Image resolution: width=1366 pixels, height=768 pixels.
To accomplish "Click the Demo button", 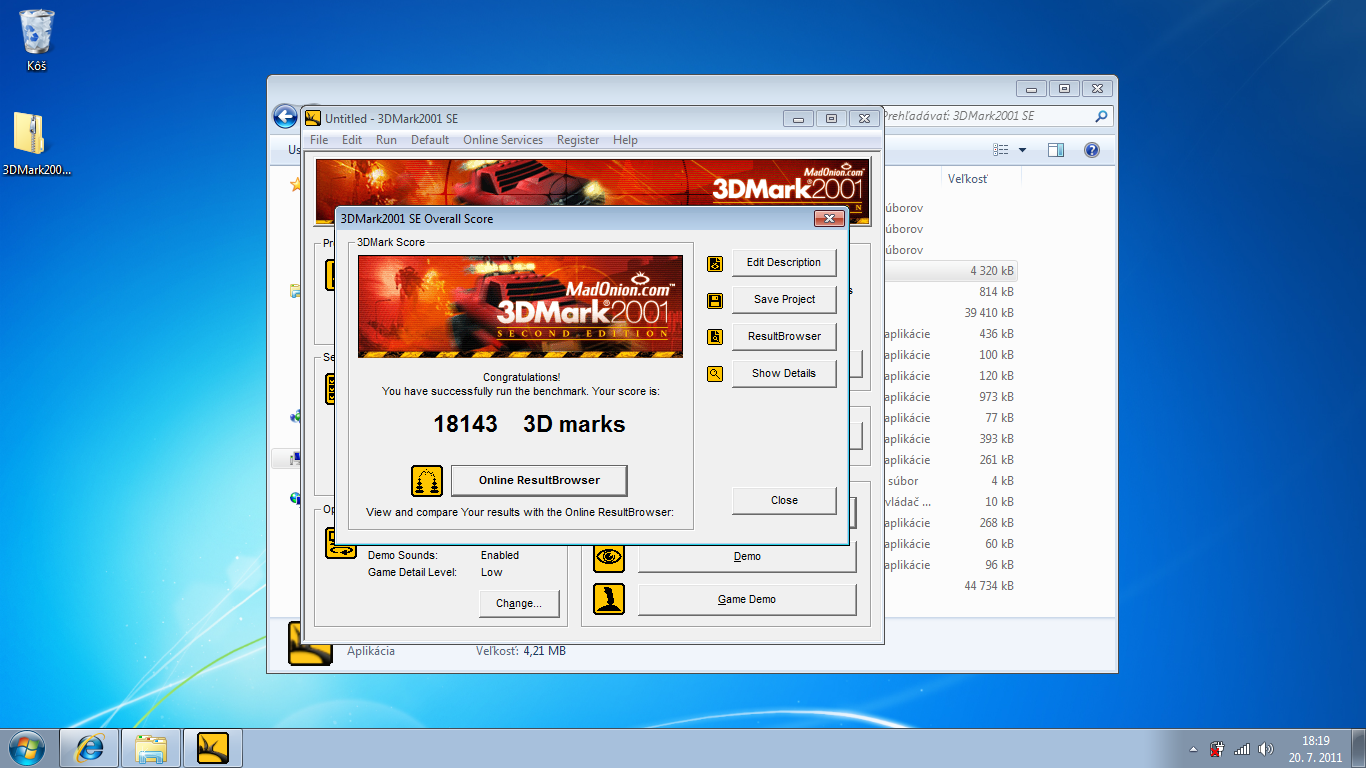I will 747,557.
